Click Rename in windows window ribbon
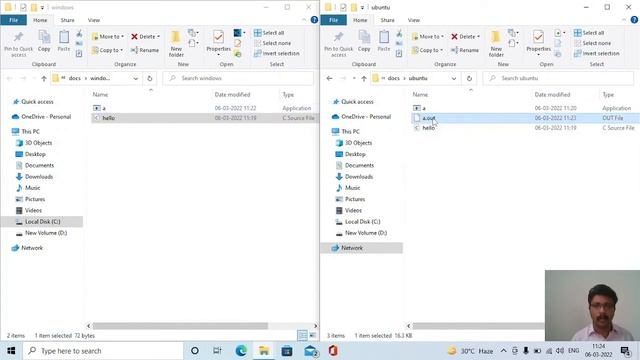This screenshot has width=640, height=360. pyautogui.click(x=145, y=50)
